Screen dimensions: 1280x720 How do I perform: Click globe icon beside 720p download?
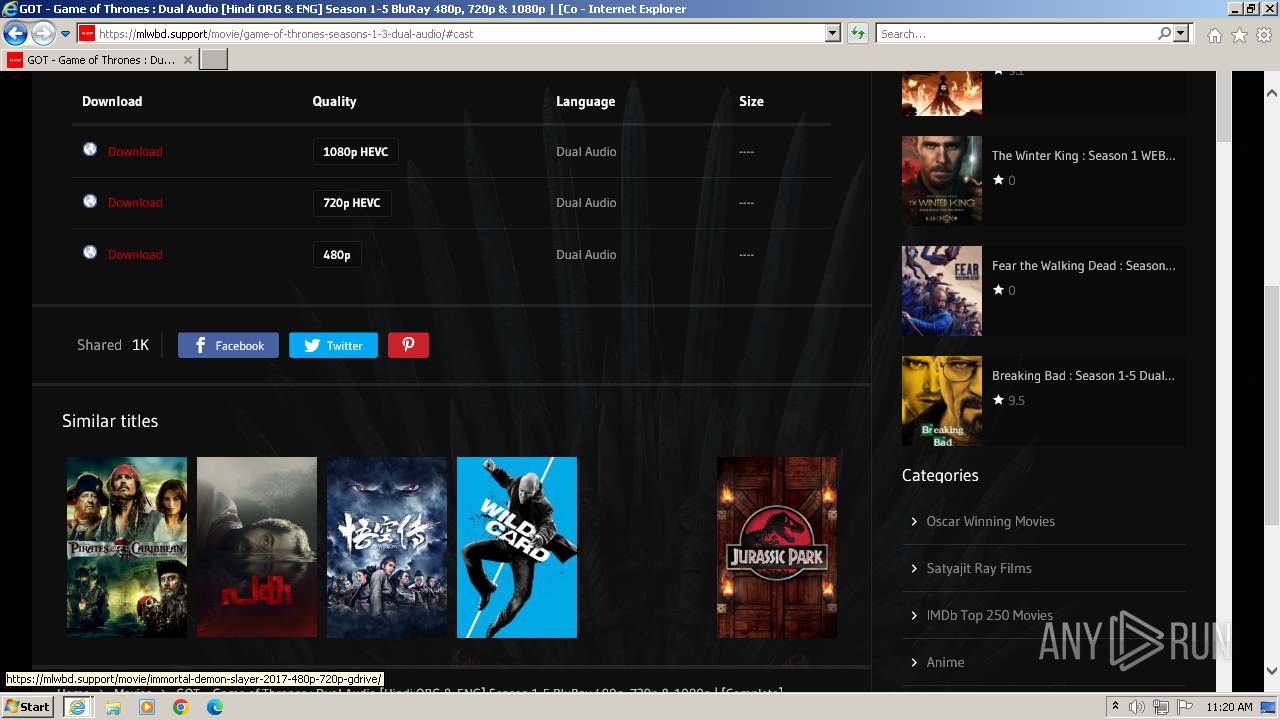(90, 201)
